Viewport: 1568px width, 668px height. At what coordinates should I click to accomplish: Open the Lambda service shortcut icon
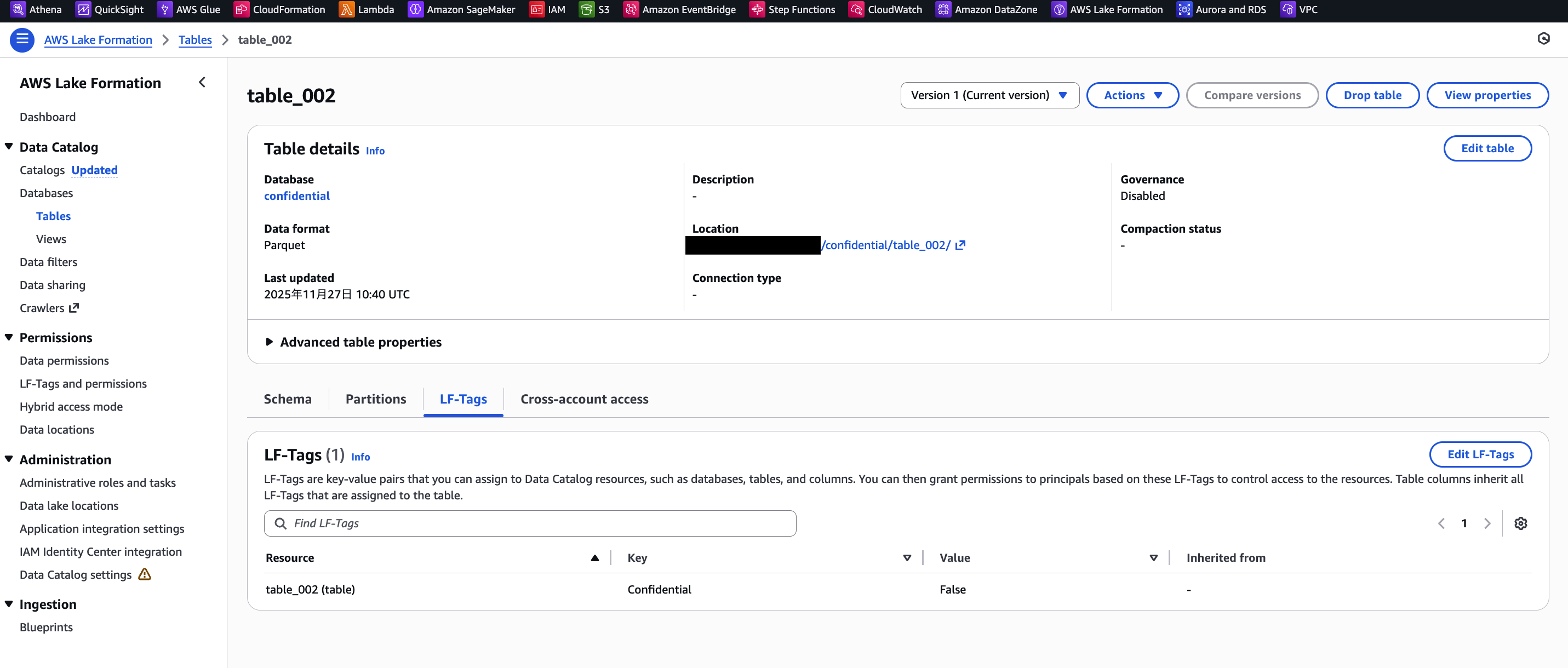tap(346, 10)
